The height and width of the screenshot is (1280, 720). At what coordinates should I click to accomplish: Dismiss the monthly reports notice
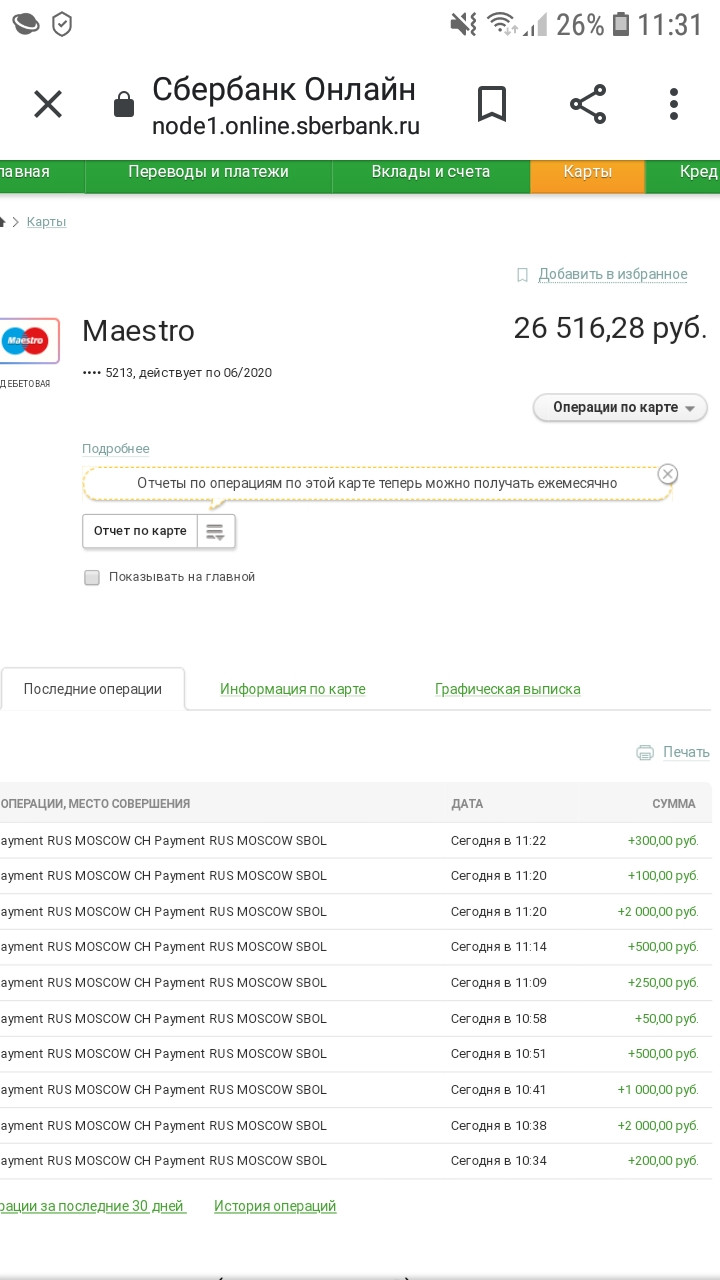pyautogui.click(x=668, y=474)
